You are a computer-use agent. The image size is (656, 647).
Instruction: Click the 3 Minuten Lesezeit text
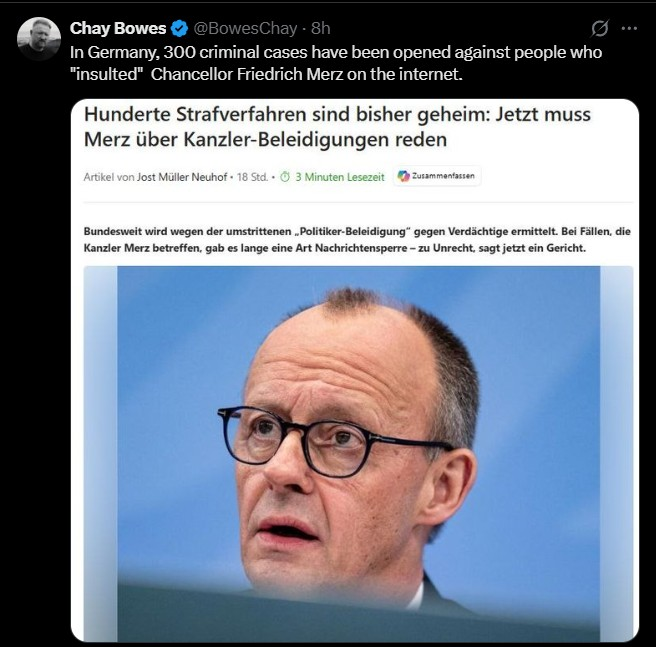[340, 177]
